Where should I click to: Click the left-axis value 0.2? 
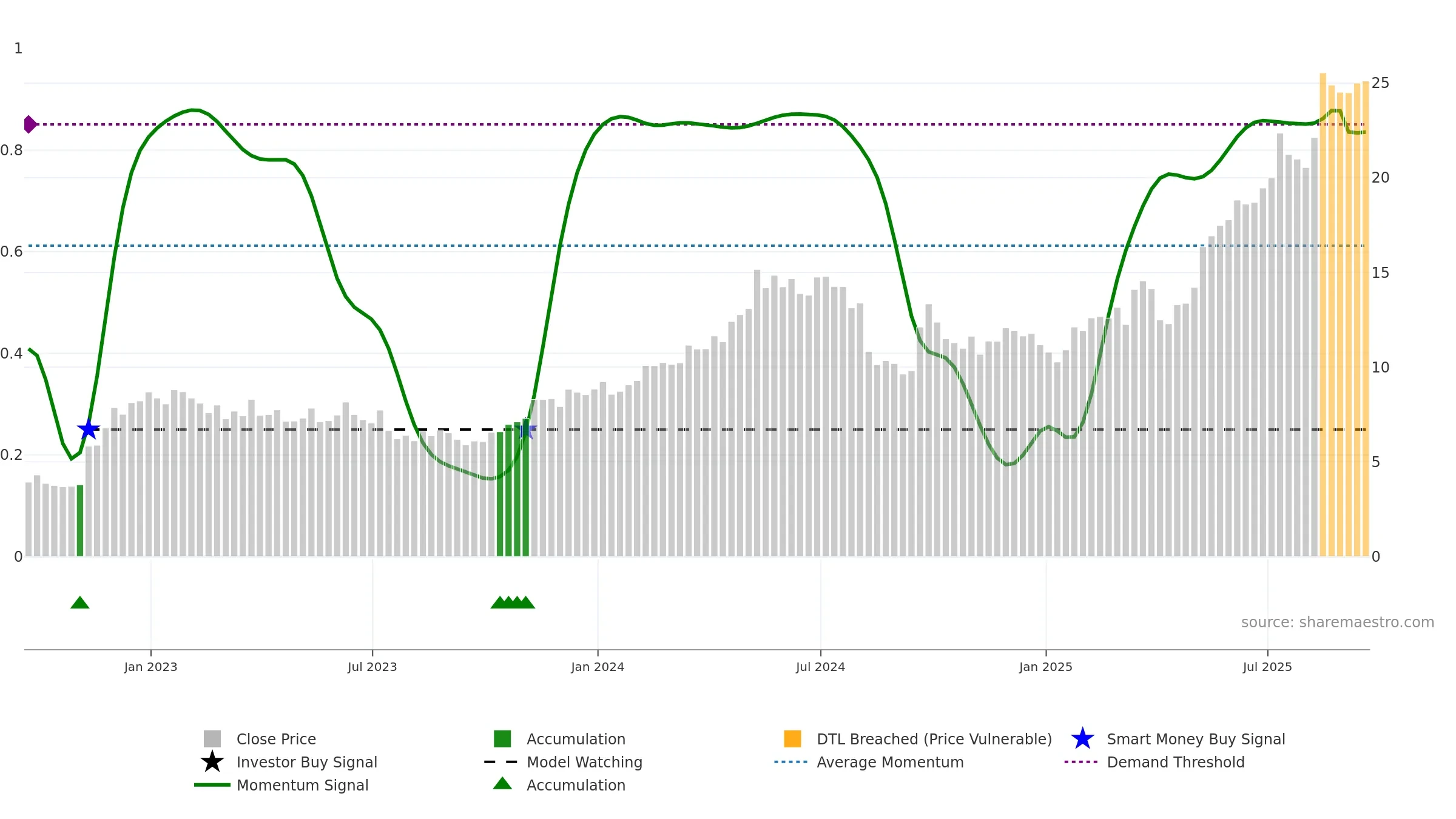point(12,455)
